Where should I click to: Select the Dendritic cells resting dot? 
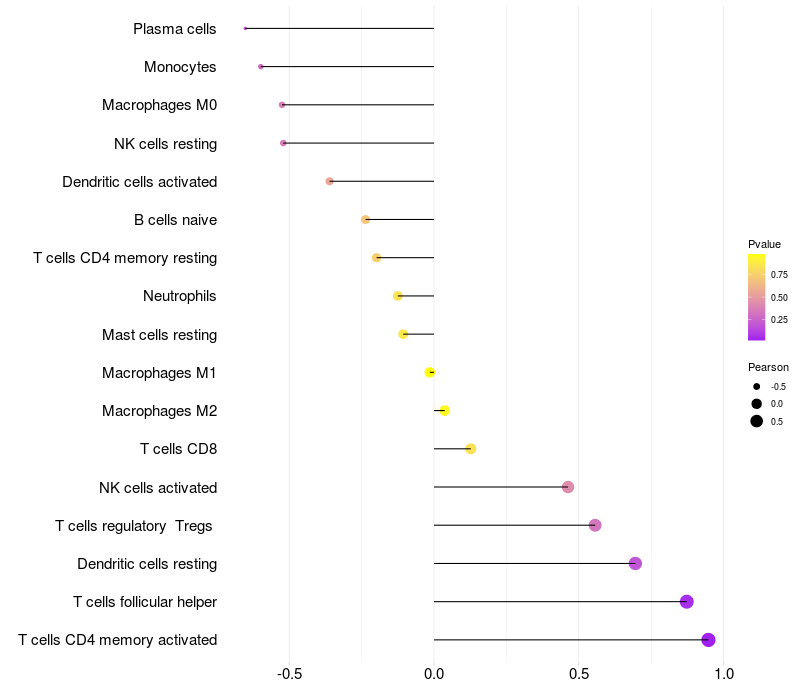(635, 564)
